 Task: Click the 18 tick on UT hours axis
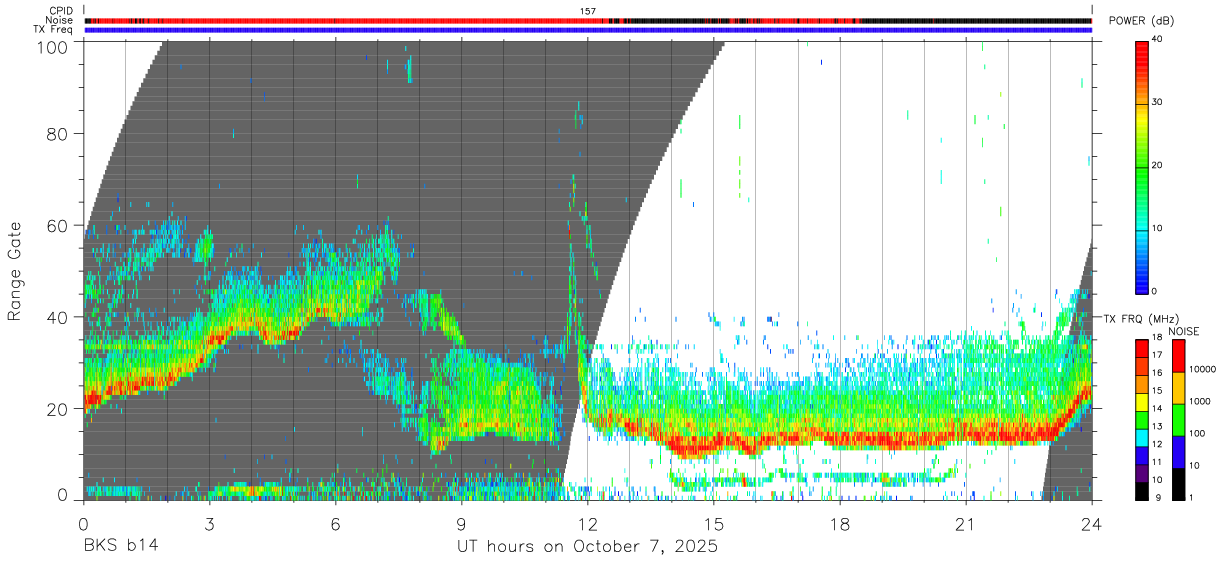(x=840, y=522)
